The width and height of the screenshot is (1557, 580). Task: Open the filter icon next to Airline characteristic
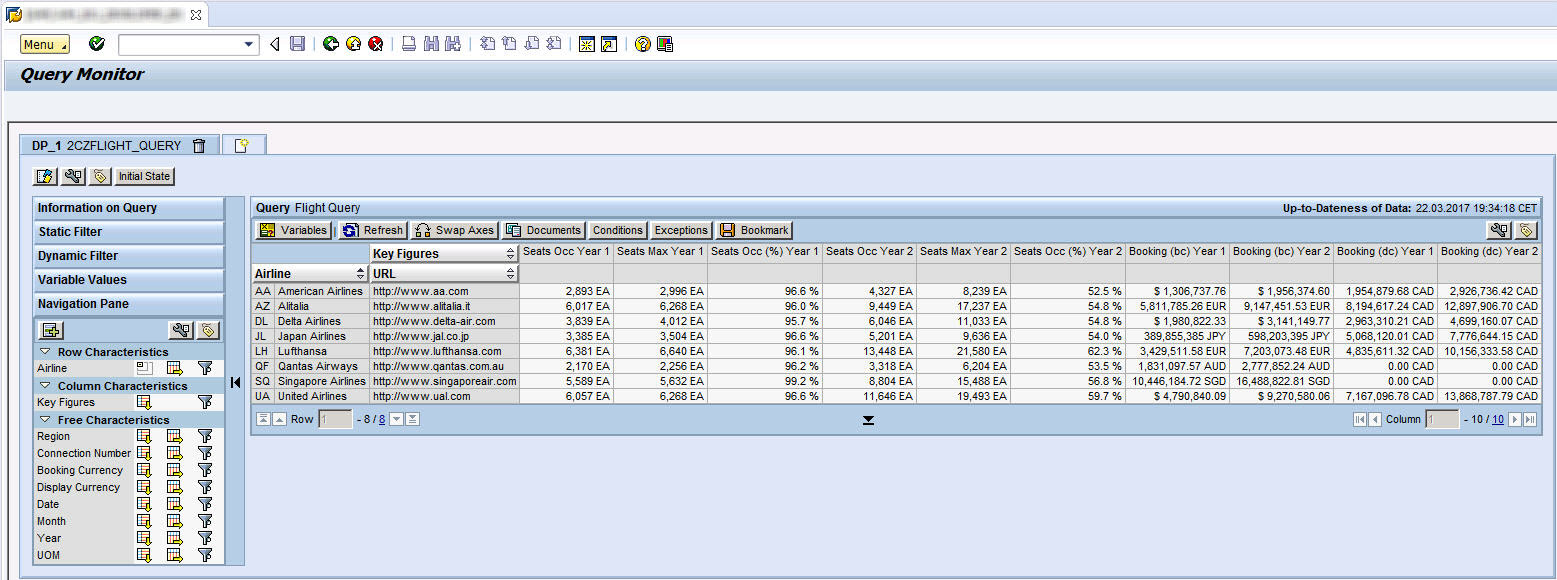click(204, 368)
